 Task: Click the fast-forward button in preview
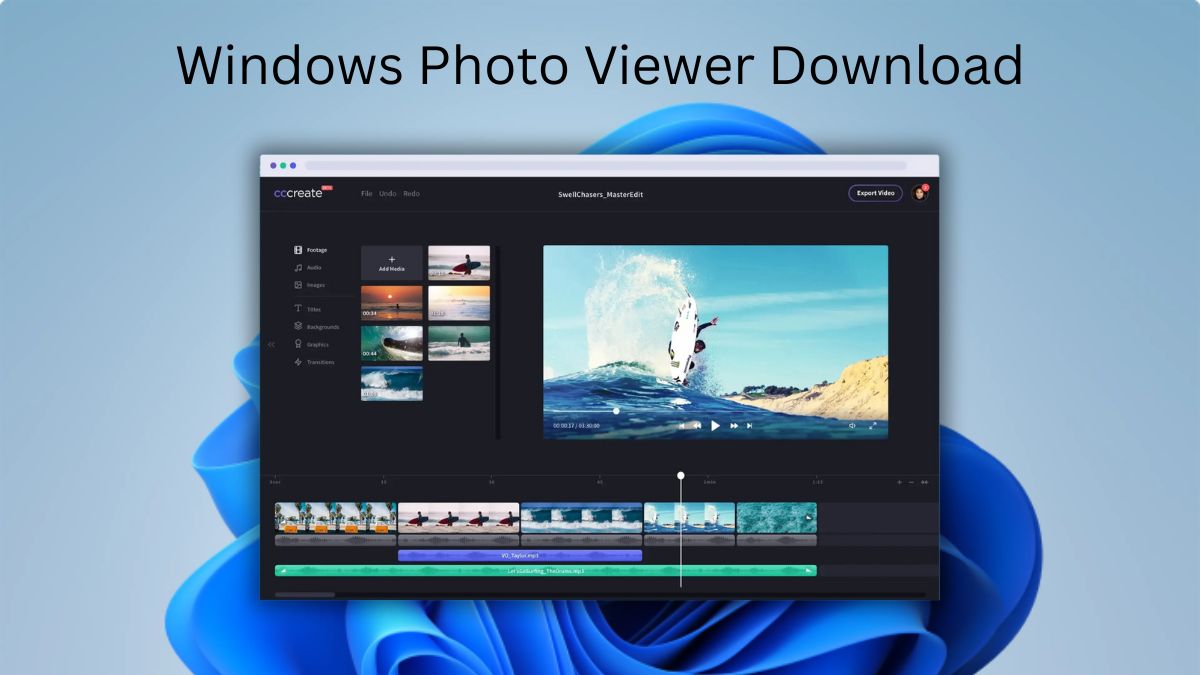(734, 425)
